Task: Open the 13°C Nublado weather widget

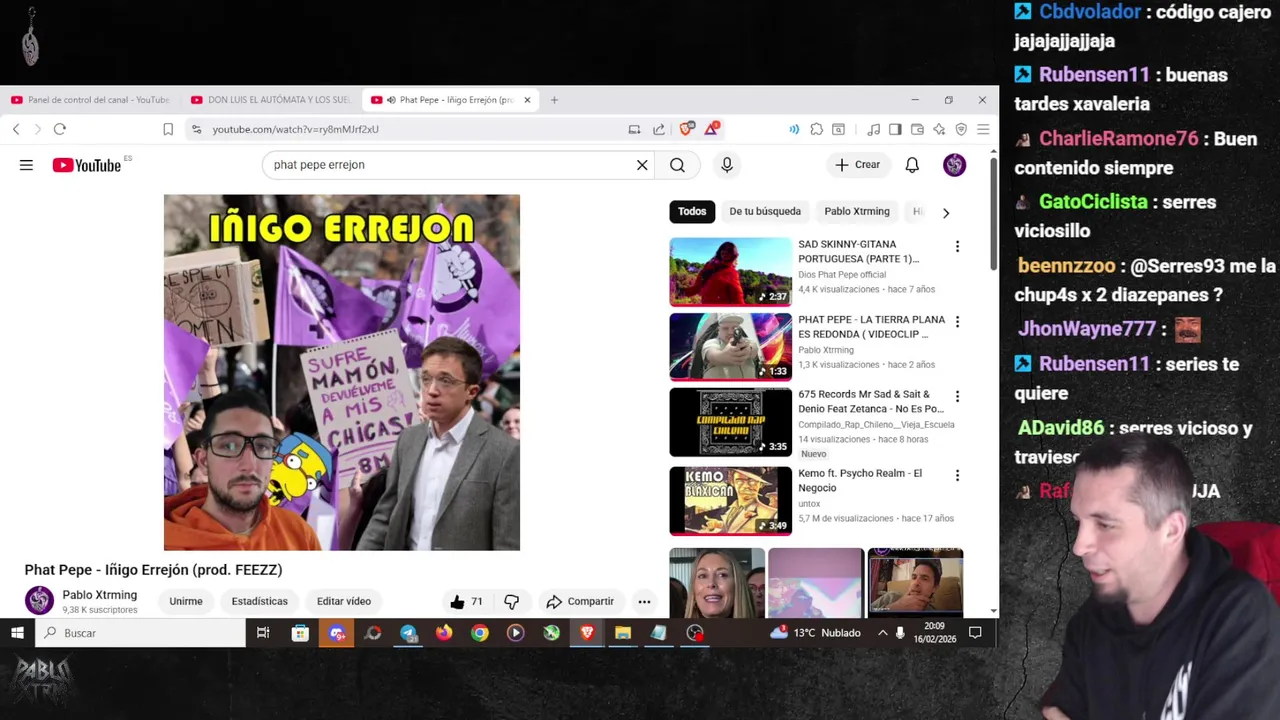Action: 815,633
